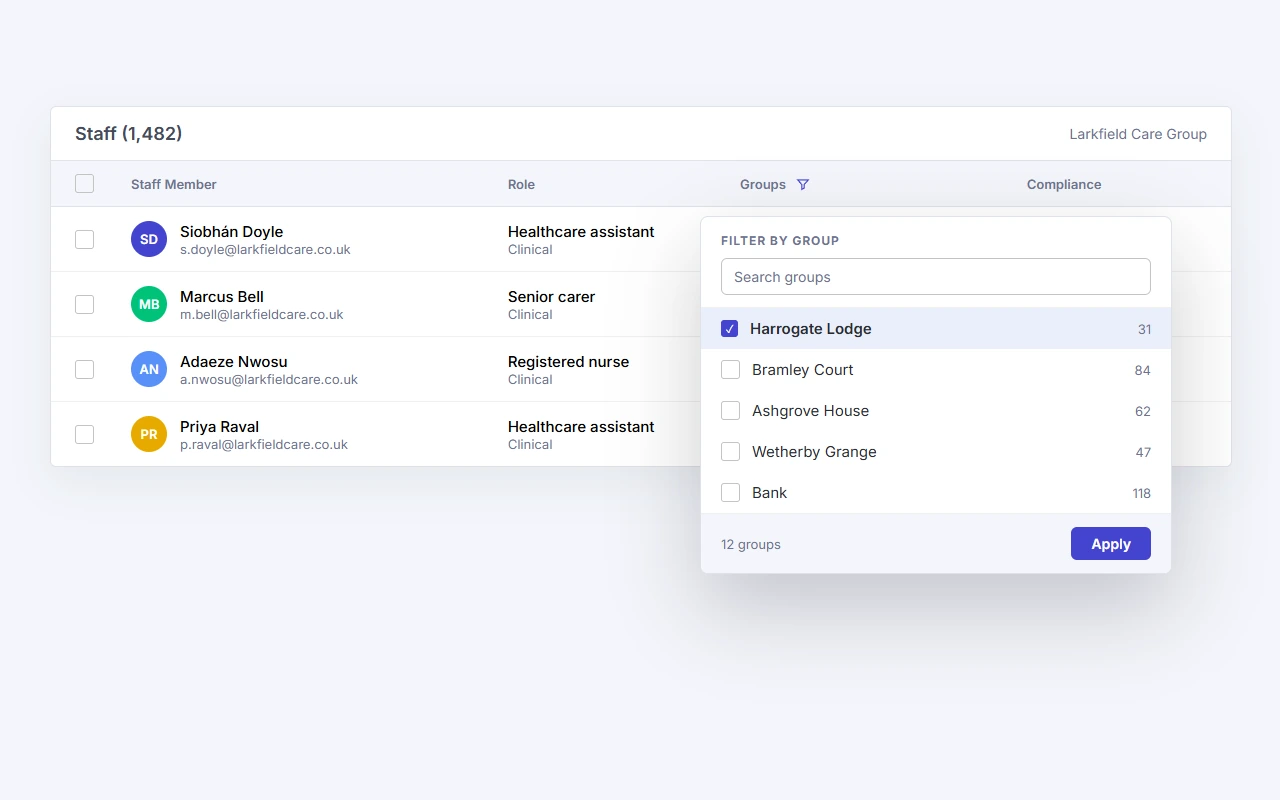Click the 12 groups footer text

(751, 544)
